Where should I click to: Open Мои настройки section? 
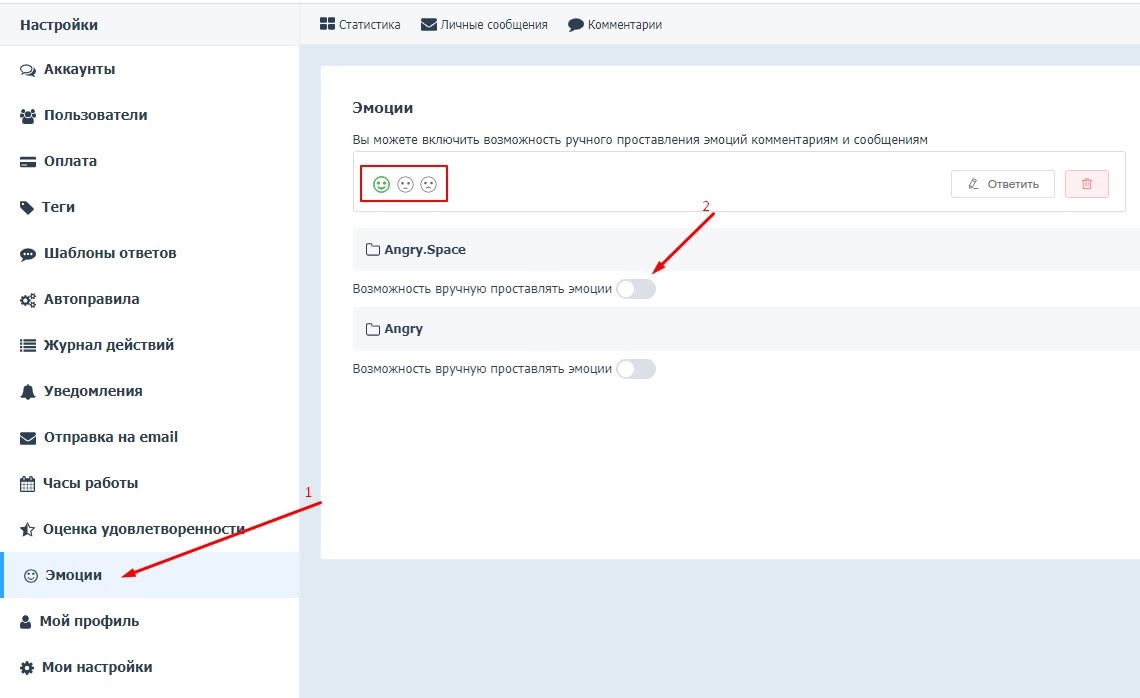[x=150, y=667]
